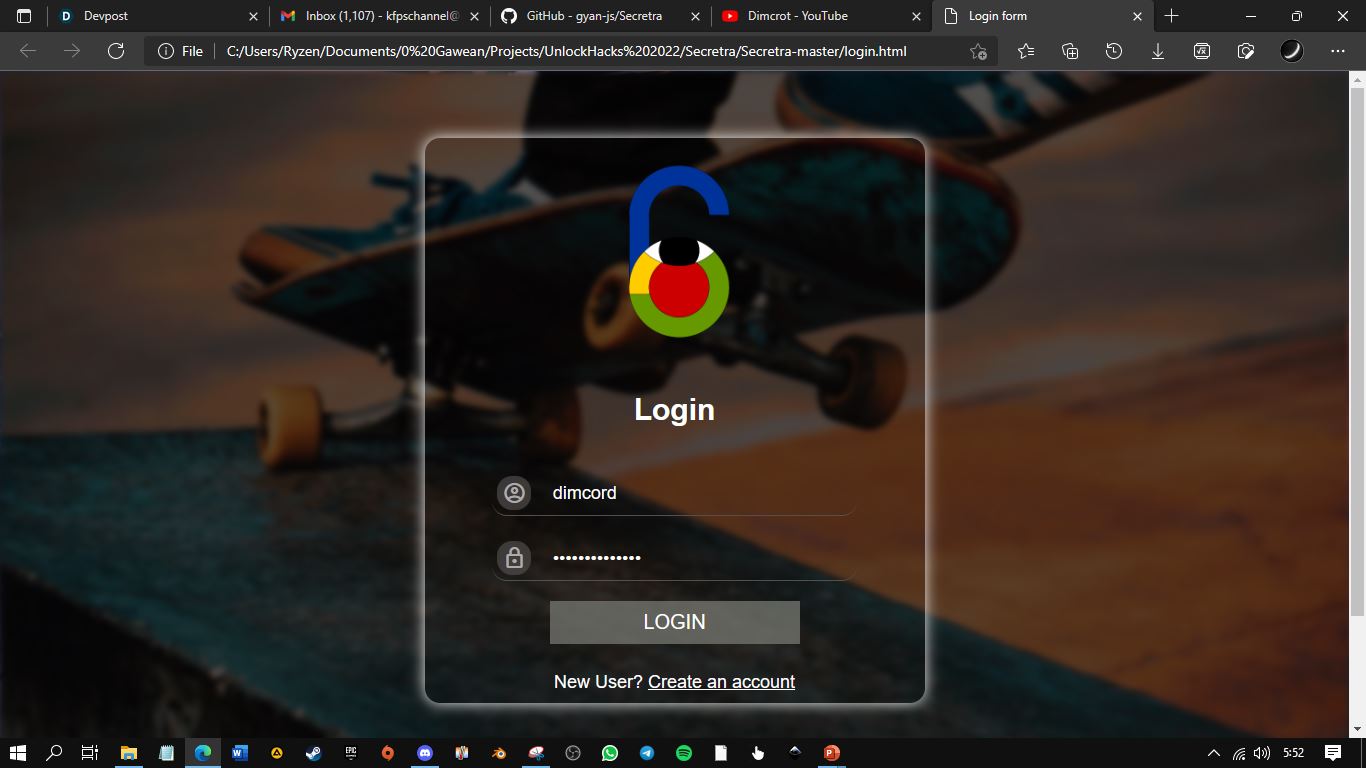The width and height of the screenshot is (1366, 768).
Task: Go back with the back arrow
Action: (x=28, y=51)
